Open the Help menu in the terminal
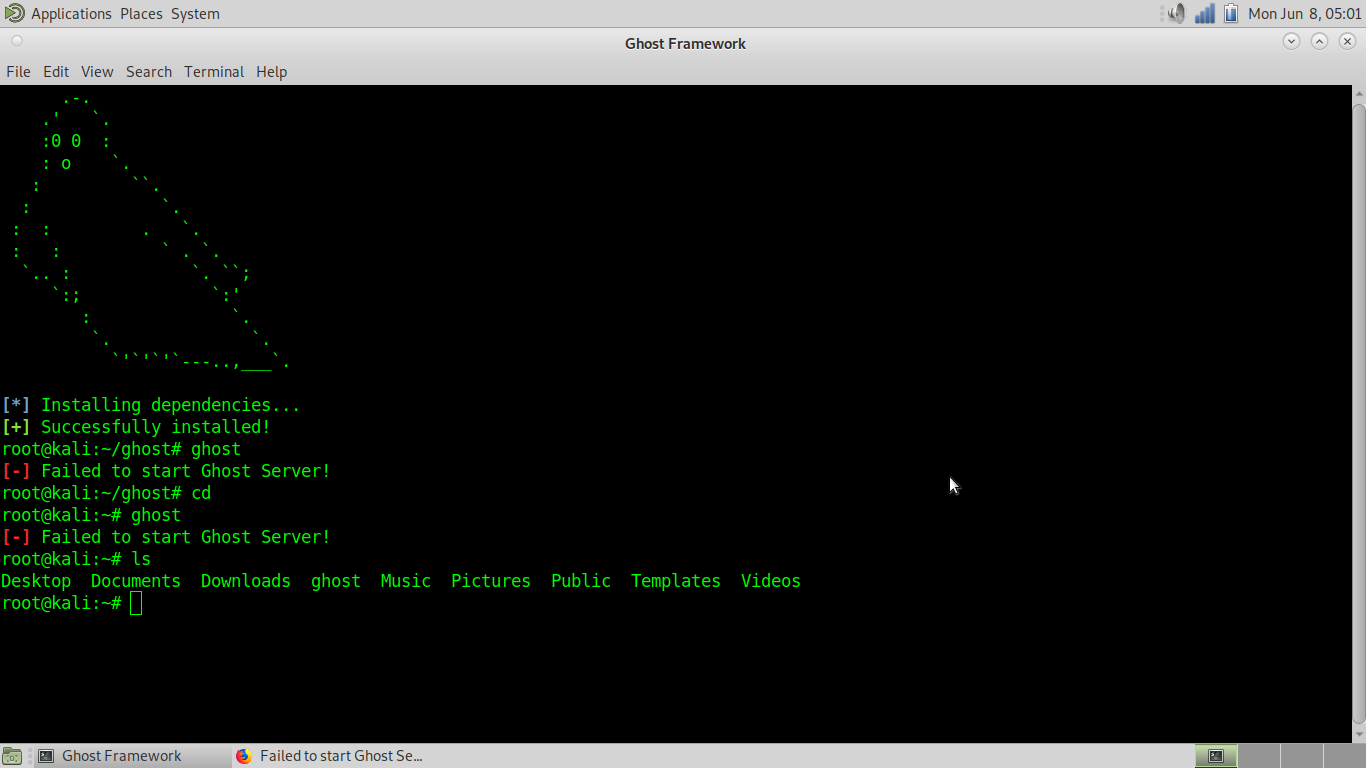 tap(271, 71)
